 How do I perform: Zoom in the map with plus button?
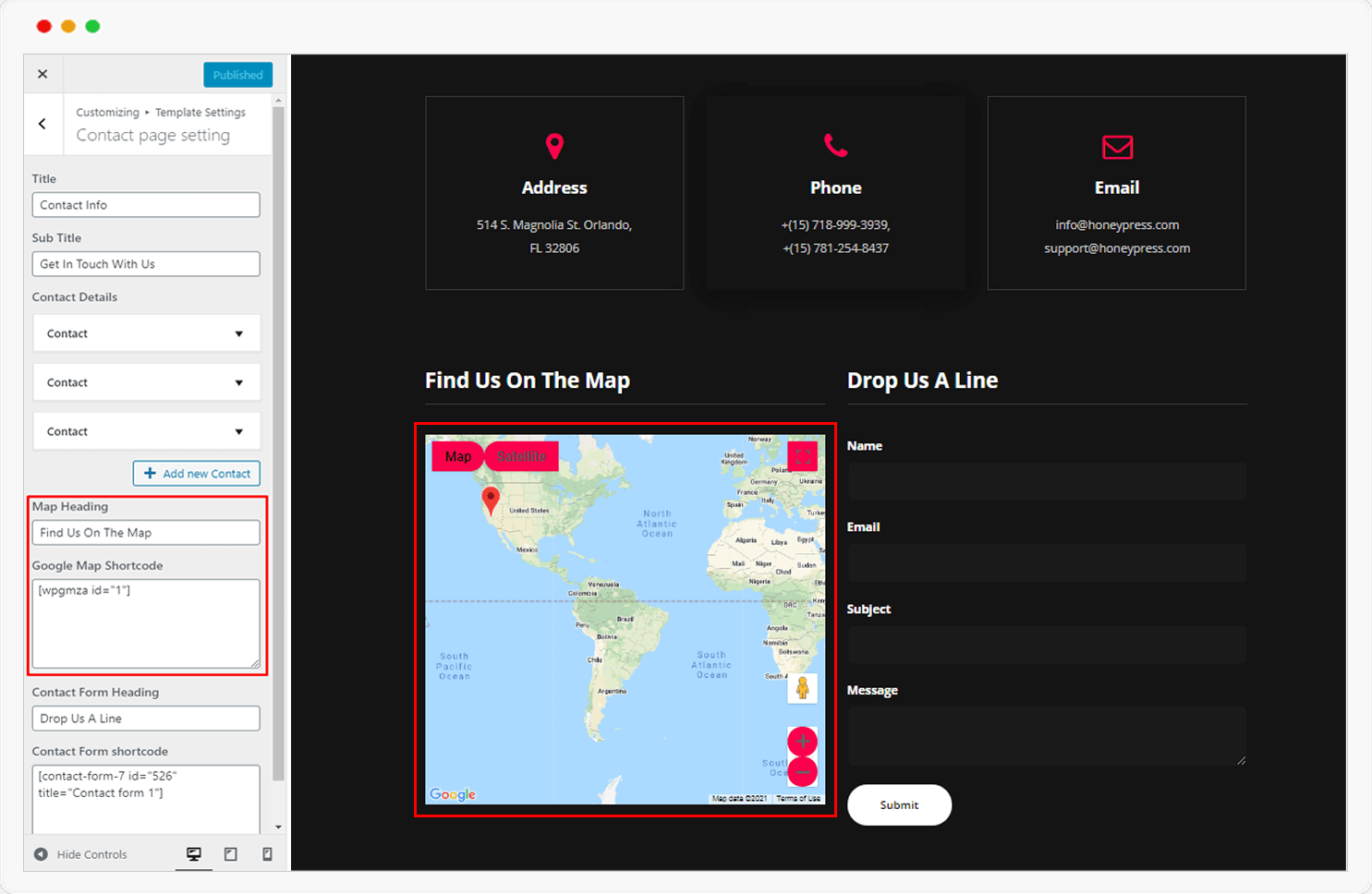[x=802, y=742]
